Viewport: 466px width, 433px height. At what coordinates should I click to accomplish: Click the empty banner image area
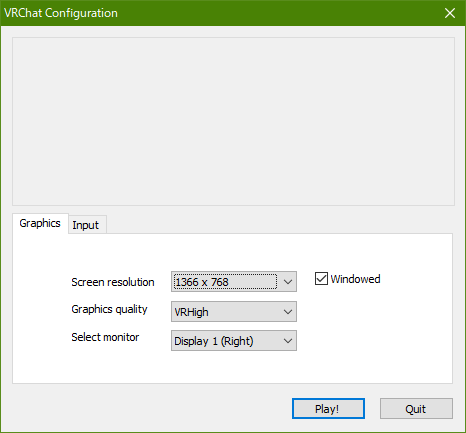(x=233, y=121)
